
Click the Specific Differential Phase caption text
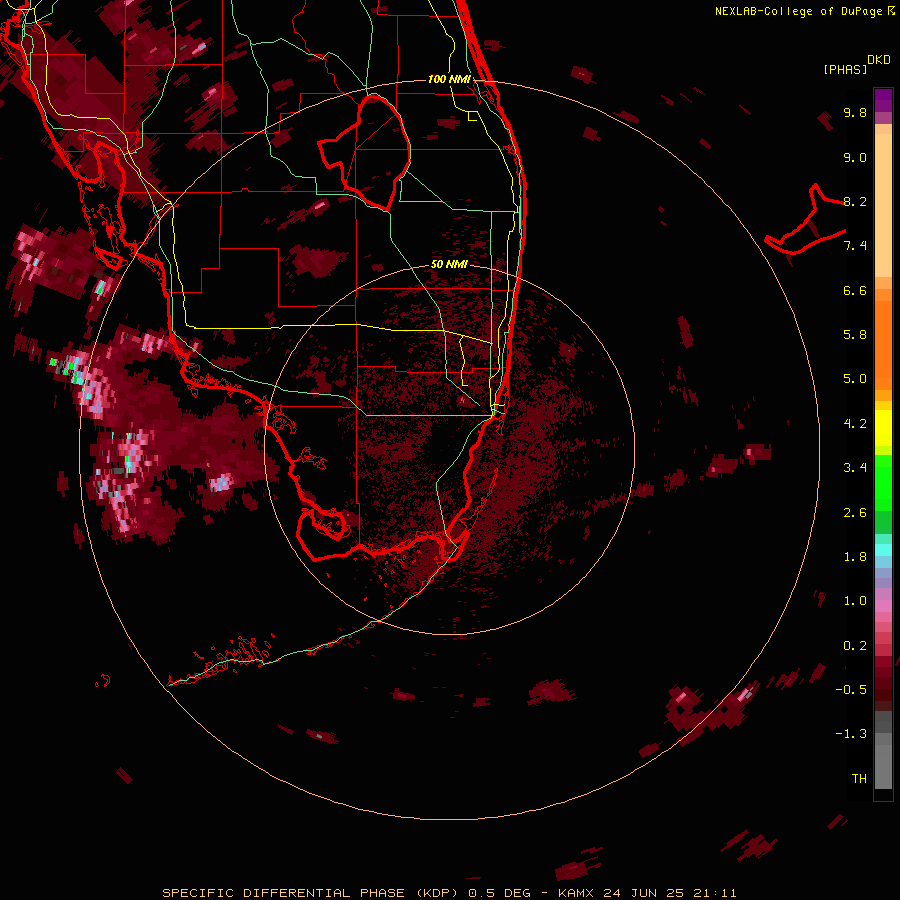click(x=449, y=893)
